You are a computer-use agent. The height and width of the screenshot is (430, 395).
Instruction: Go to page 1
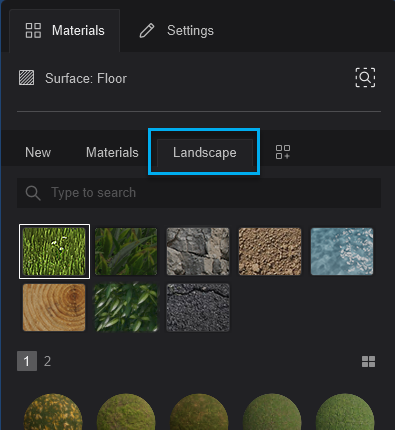[x=27, y=361]
